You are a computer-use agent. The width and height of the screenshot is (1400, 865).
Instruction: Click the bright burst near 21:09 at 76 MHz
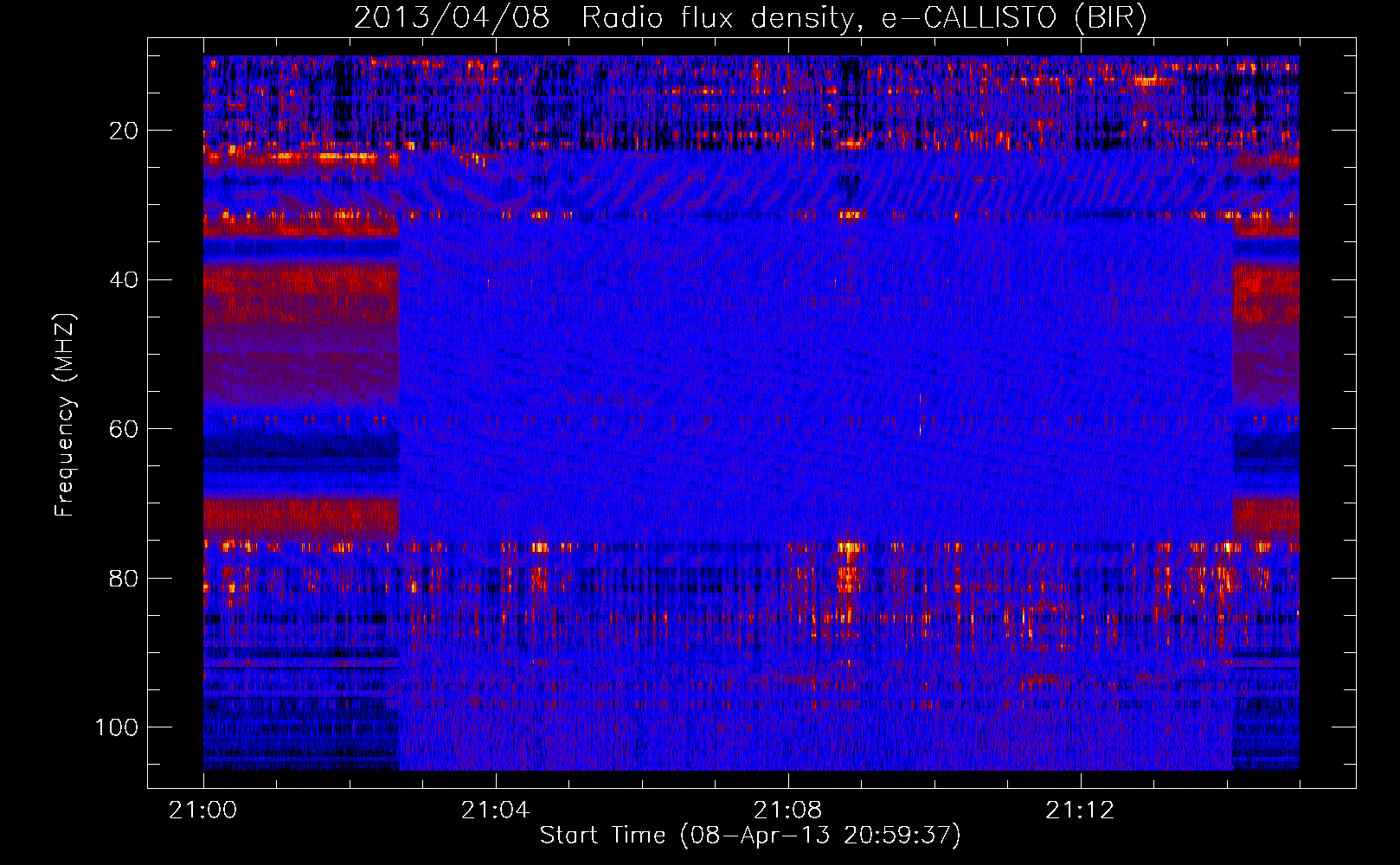click(851, 547)
